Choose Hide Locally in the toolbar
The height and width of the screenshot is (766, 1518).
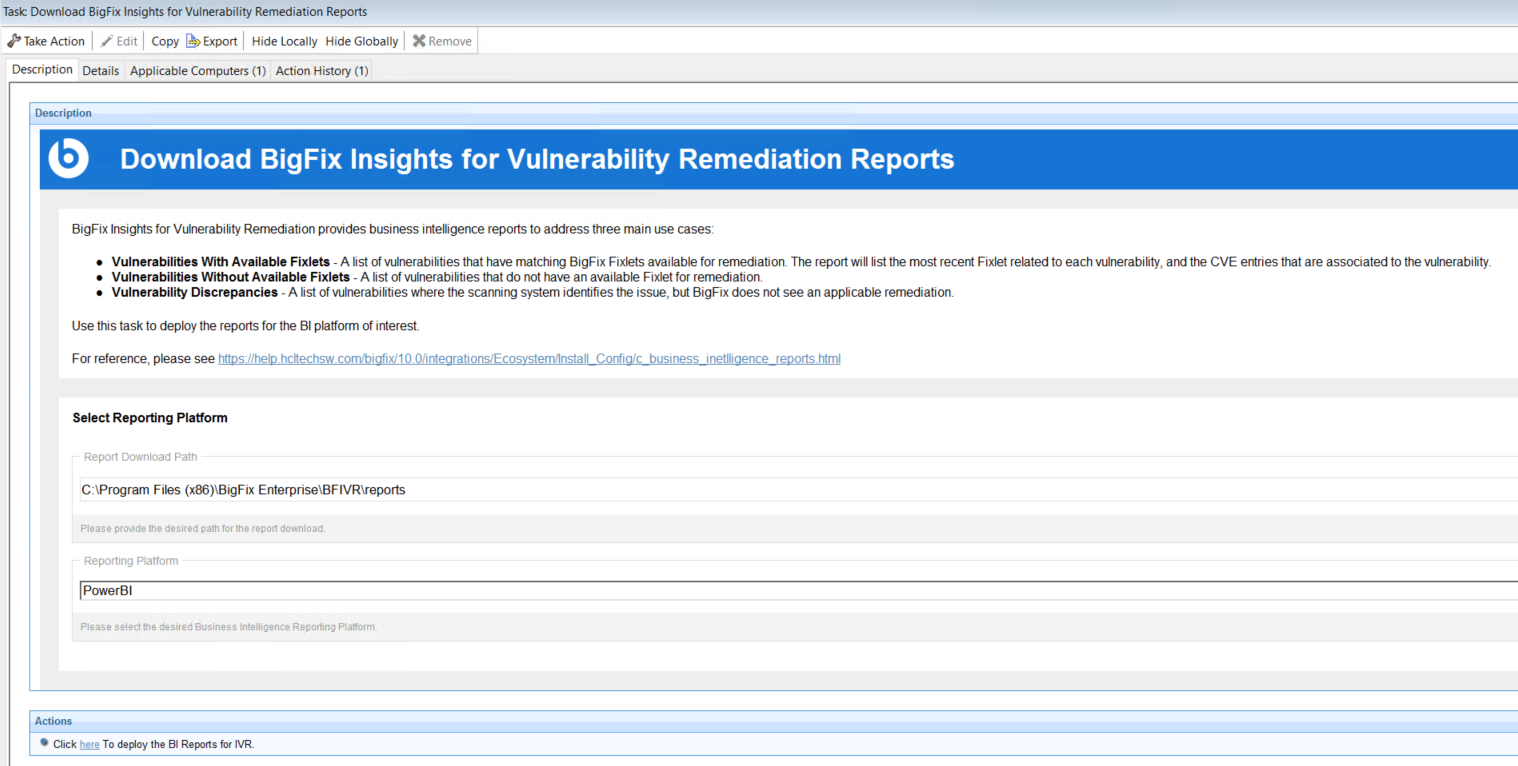(284, 41)
